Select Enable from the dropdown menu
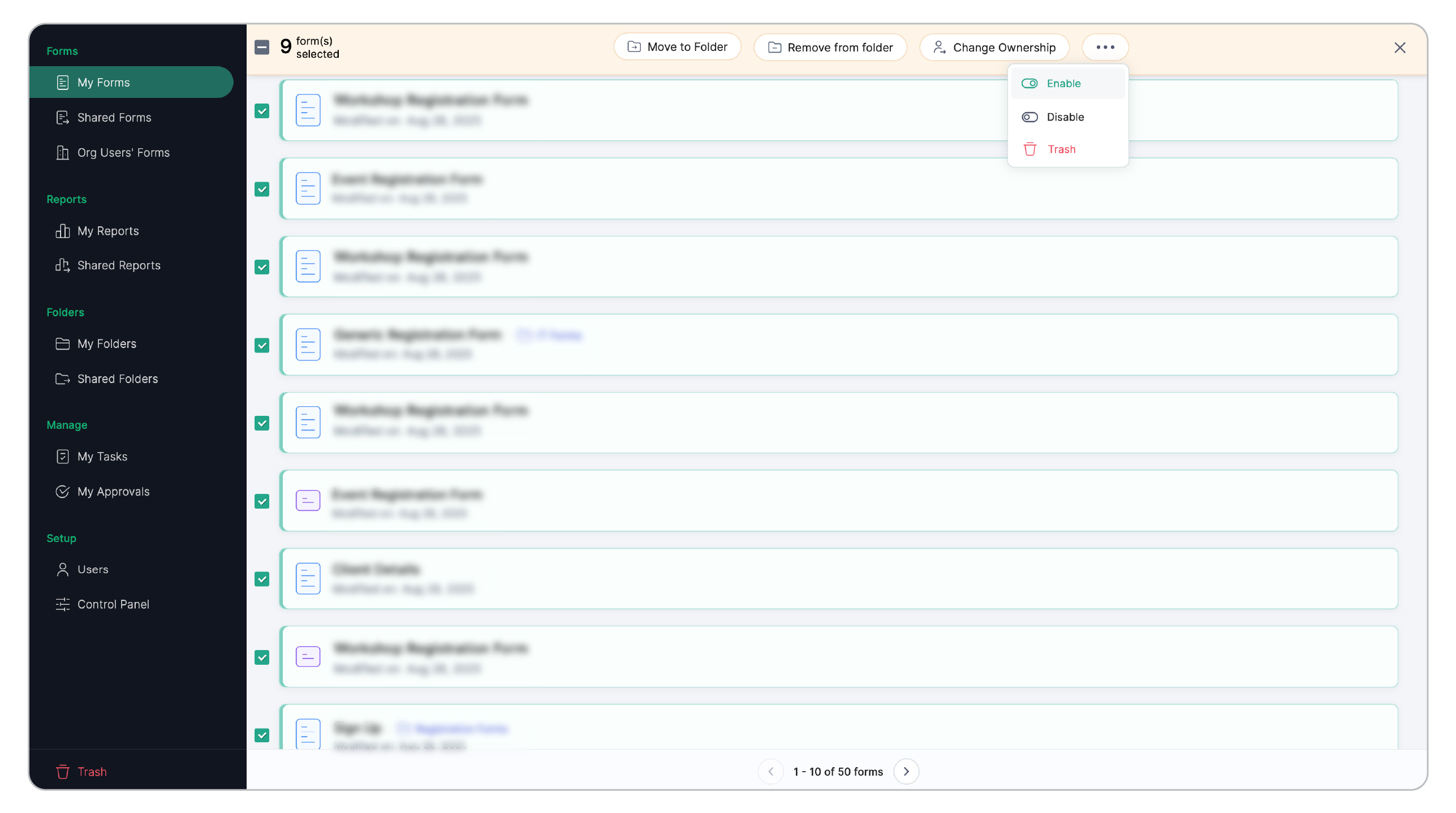 coord(1063,84)
